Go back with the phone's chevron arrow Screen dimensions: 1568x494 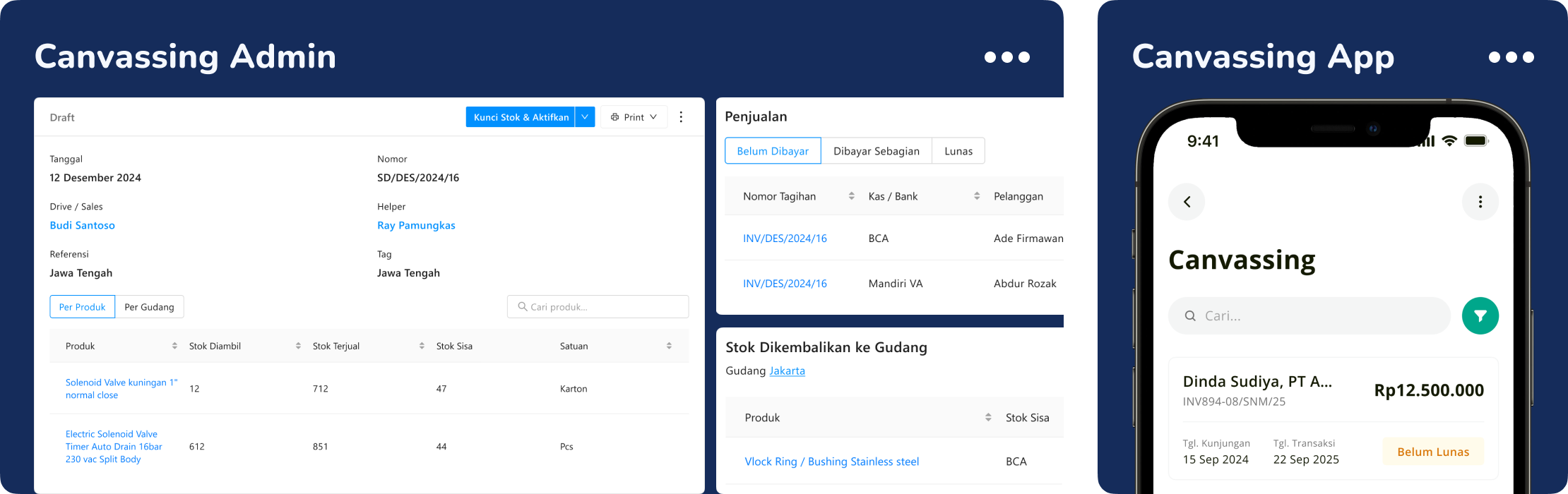tap(1187, 202)
